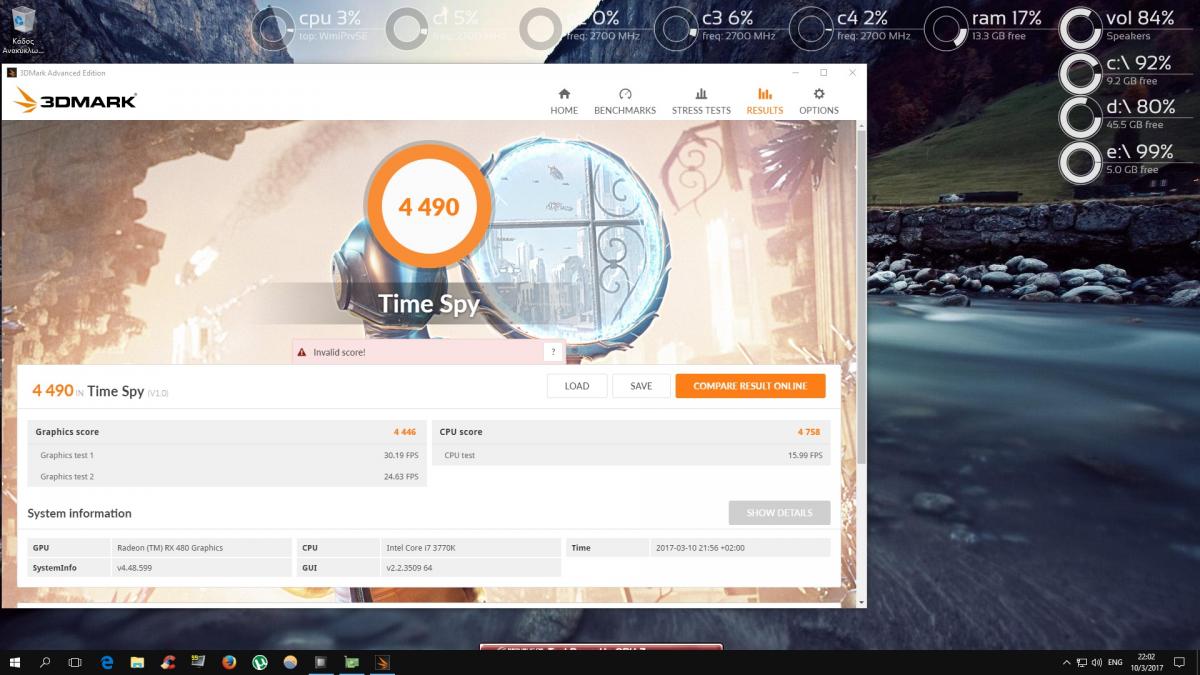Click the network tray icon
The image size is (1200, 675).
[1080, 662]
